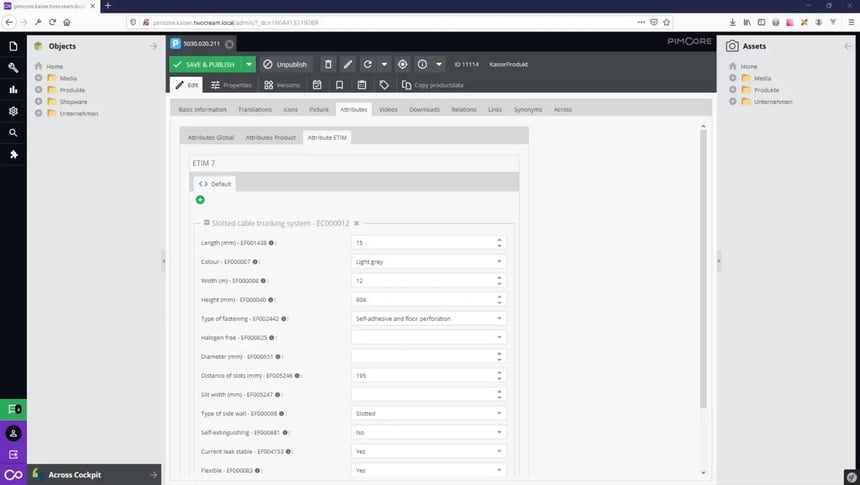Expand the Produkte folder in Assets tree
Image resolution: width=860 pixels, height=485 pixels.
(732, 89)
